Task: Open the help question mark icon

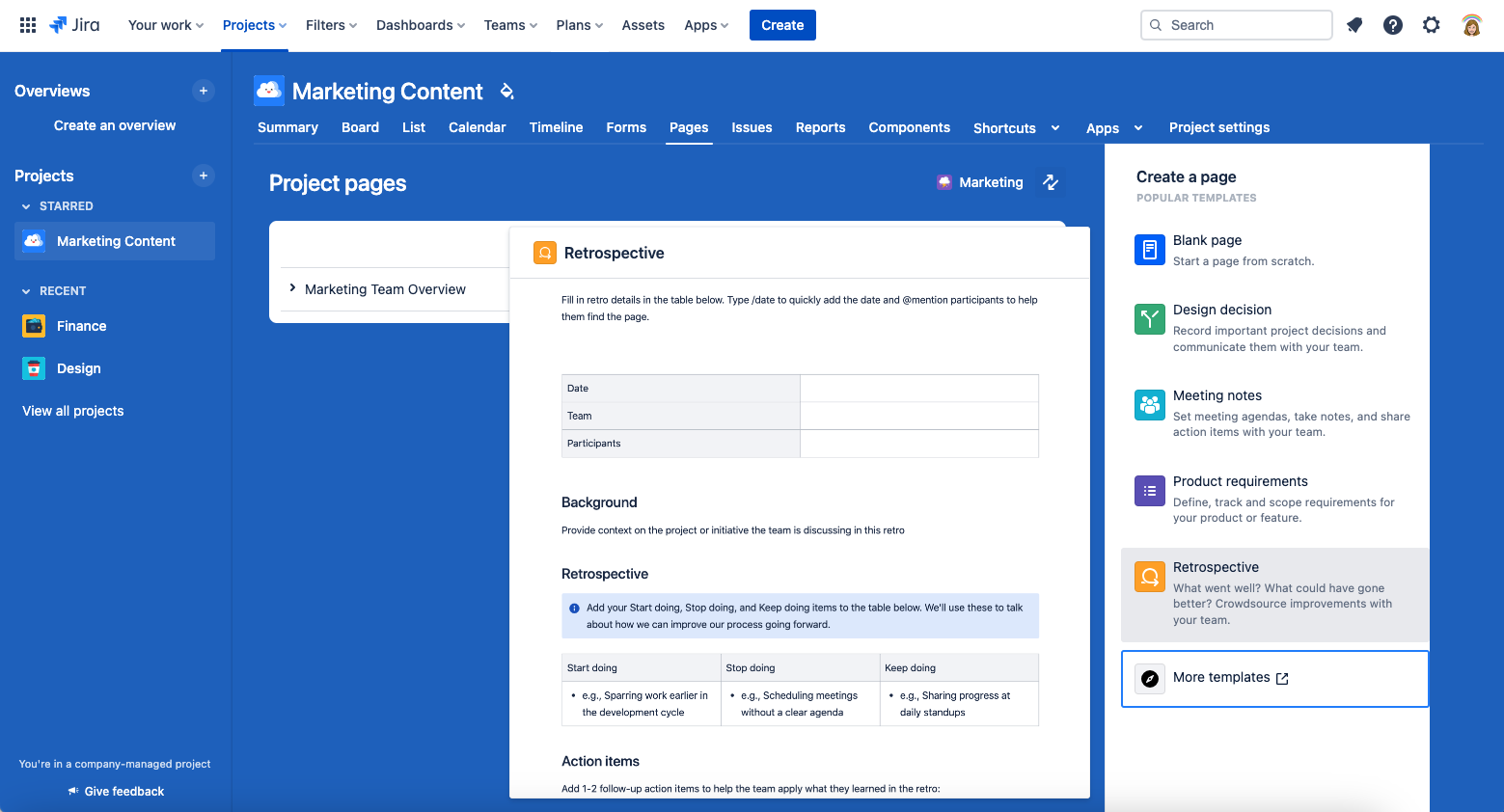Action: pos(1392,25)
